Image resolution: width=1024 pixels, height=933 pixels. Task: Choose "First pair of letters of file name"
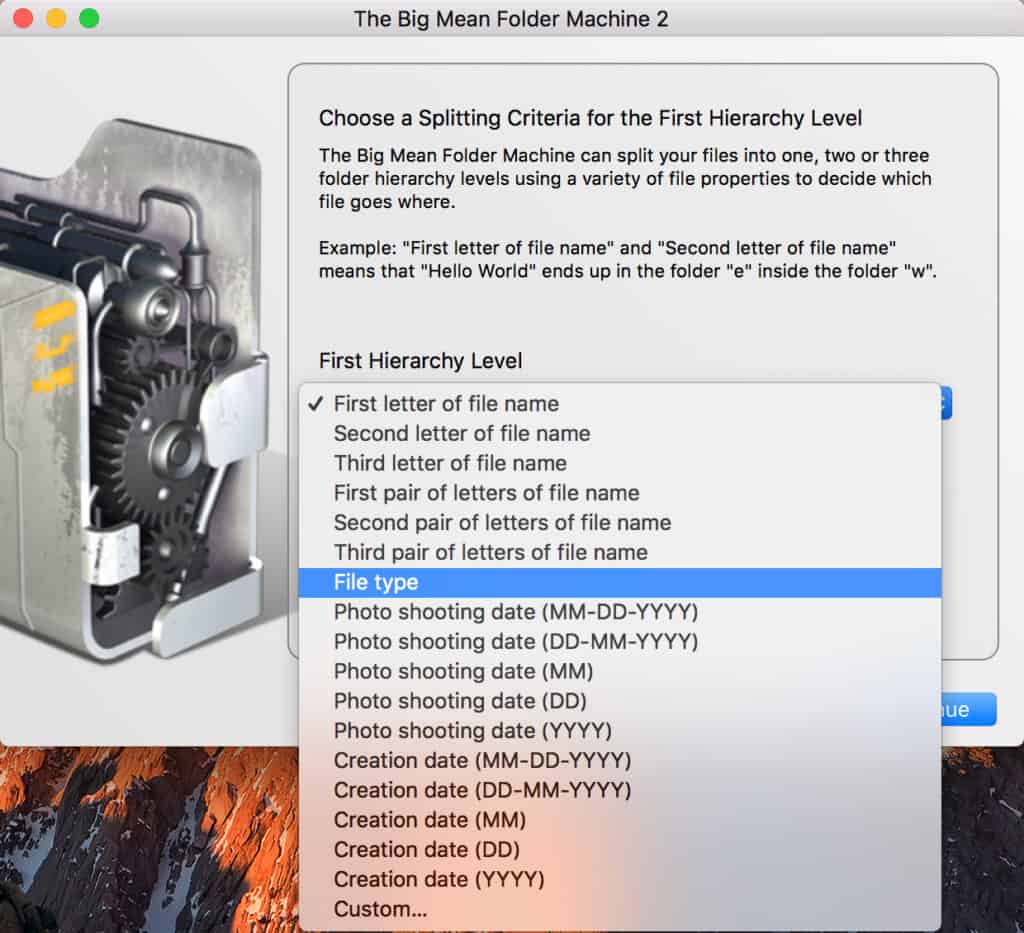486,493
